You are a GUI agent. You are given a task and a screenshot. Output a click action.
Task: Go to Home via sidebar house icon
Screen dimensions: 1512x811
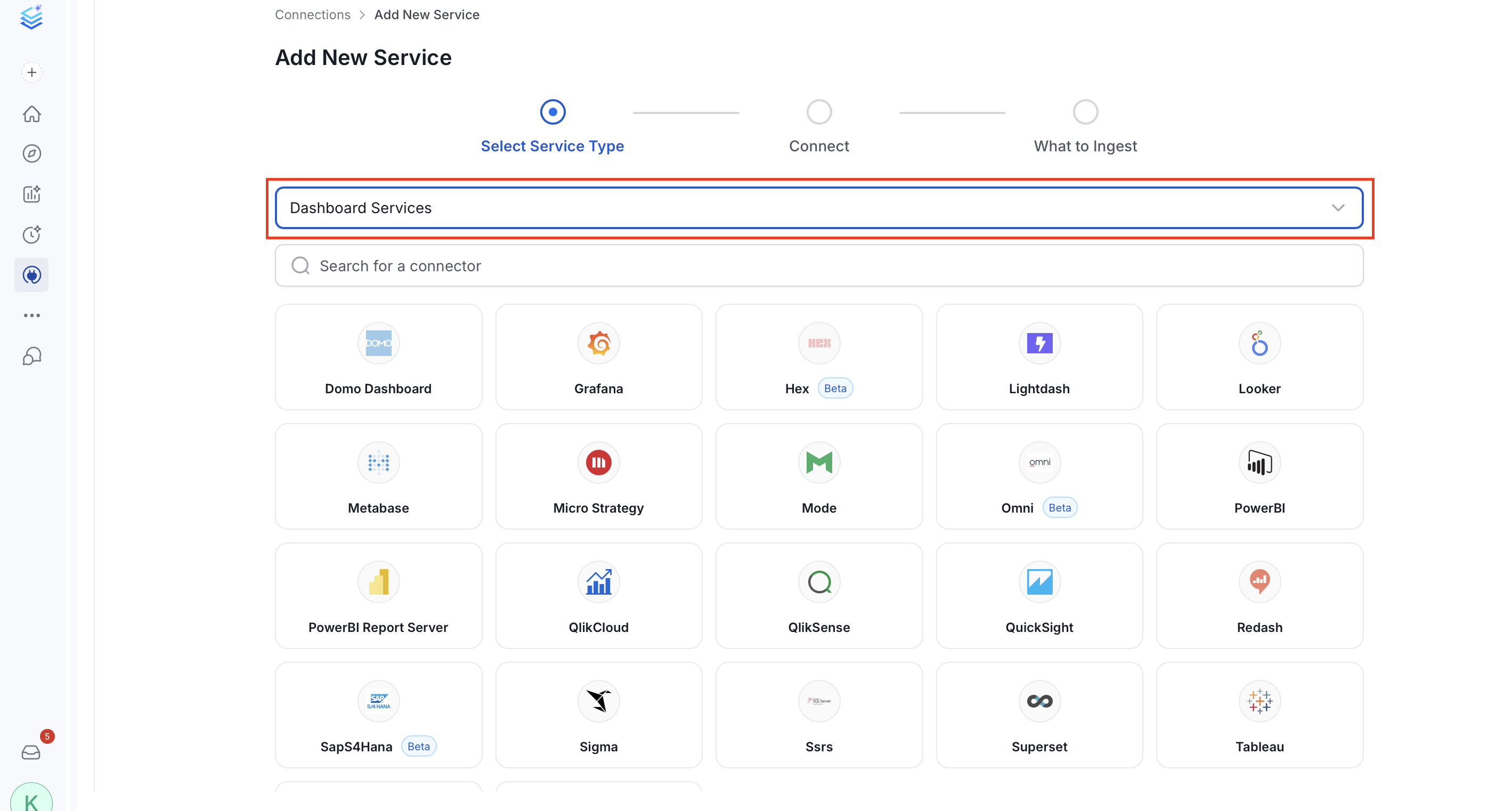(31, 113)
